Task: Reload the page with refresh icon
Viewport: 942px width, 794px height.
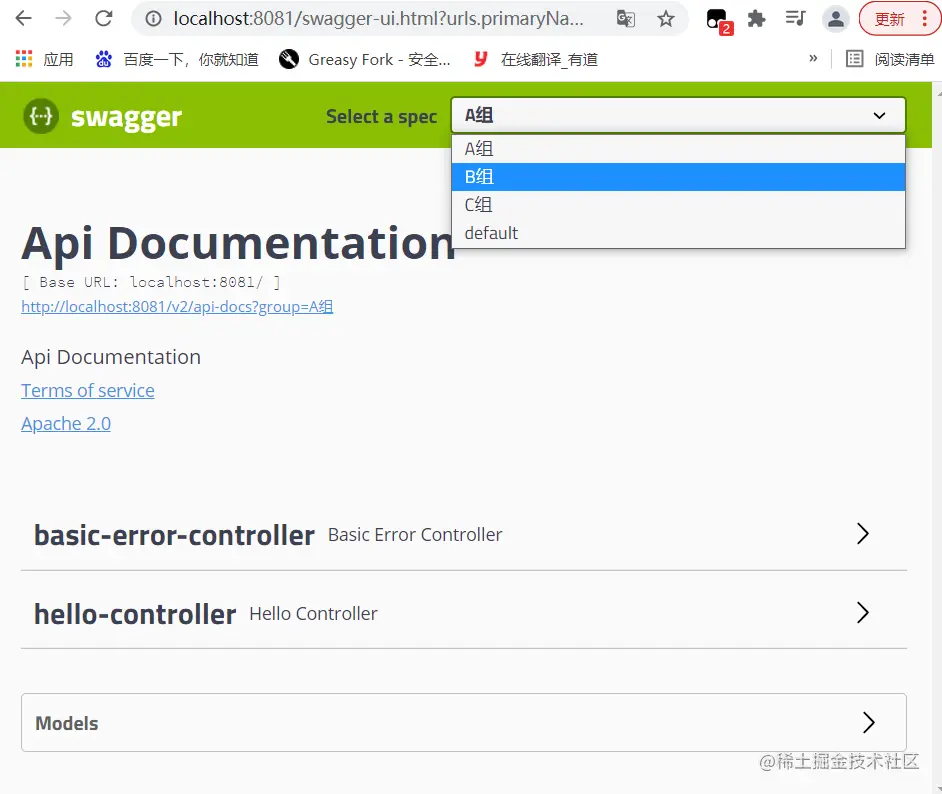Action: coord(104,19)
